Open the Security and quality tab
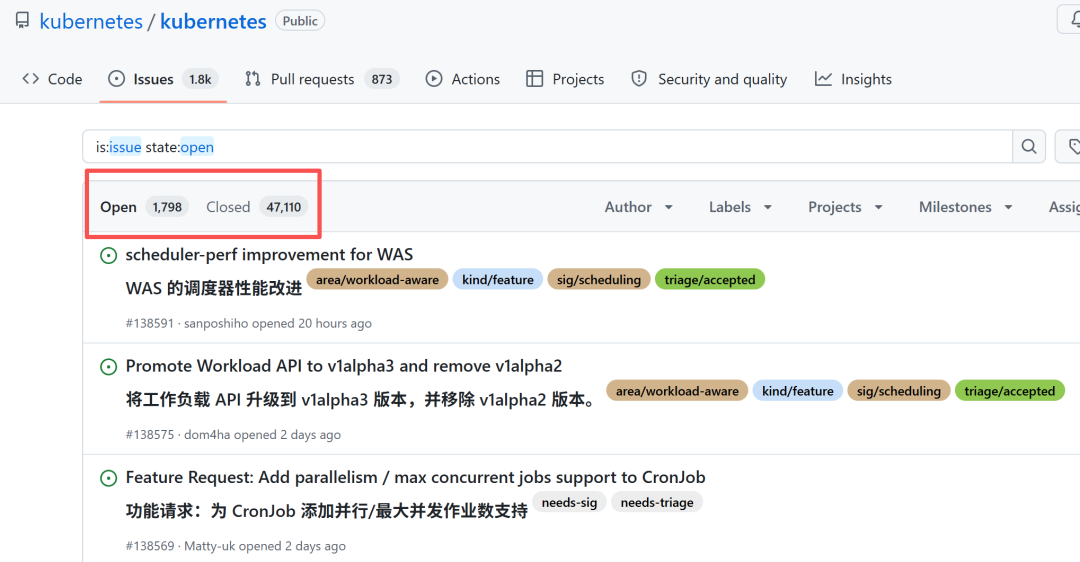1080x562 pixels. click(709, 79)
